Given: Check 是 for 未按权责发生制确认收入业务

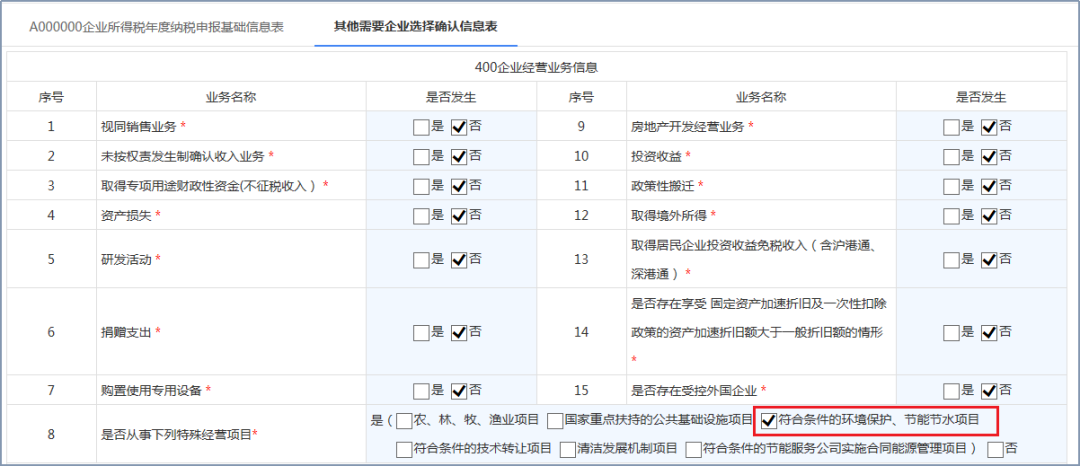Looking at the screenshot, I should (421, 157).
